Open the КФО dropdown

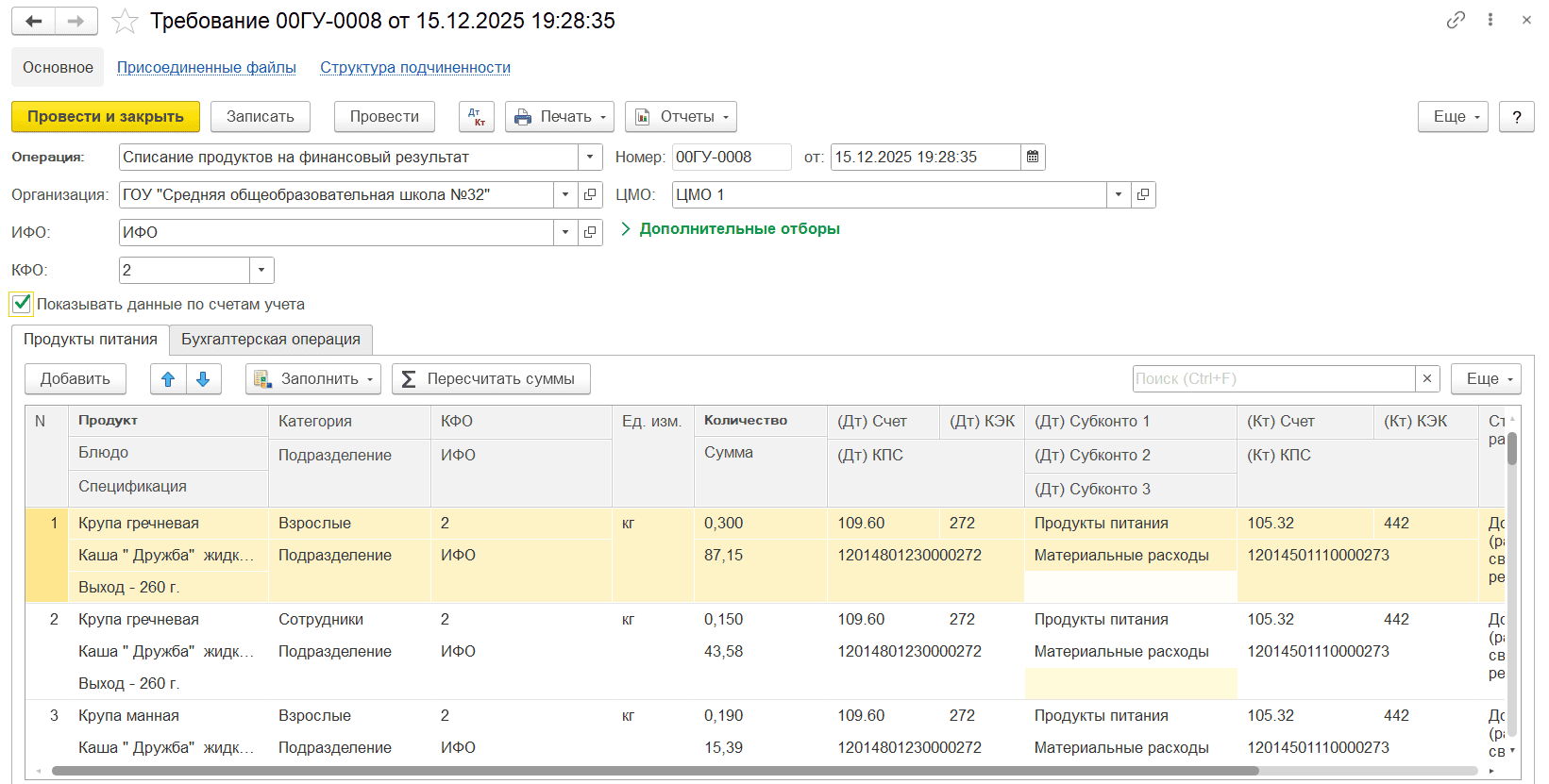tap(261, 271)
